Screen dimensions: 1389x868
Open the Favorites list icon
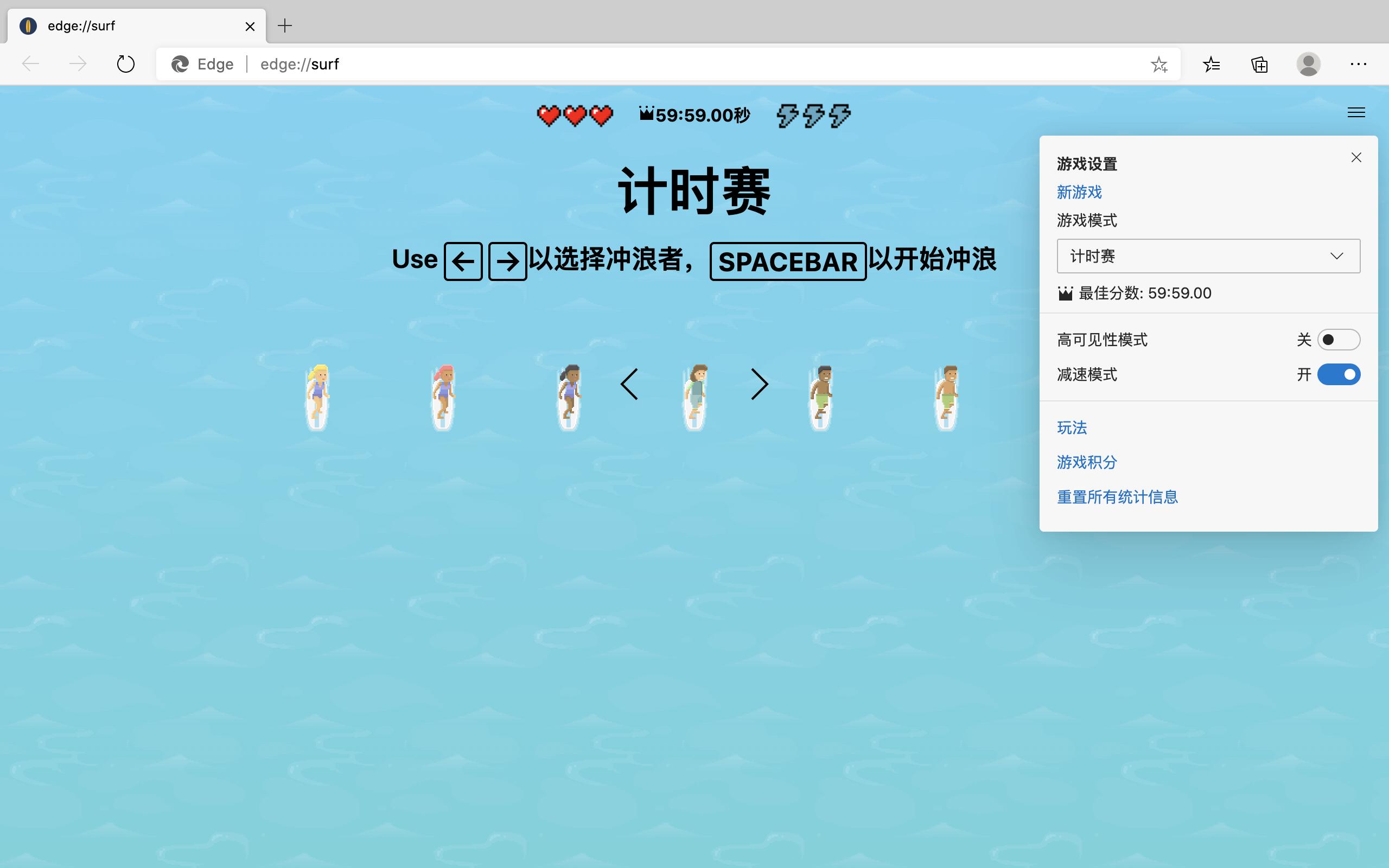[1211, 65]
